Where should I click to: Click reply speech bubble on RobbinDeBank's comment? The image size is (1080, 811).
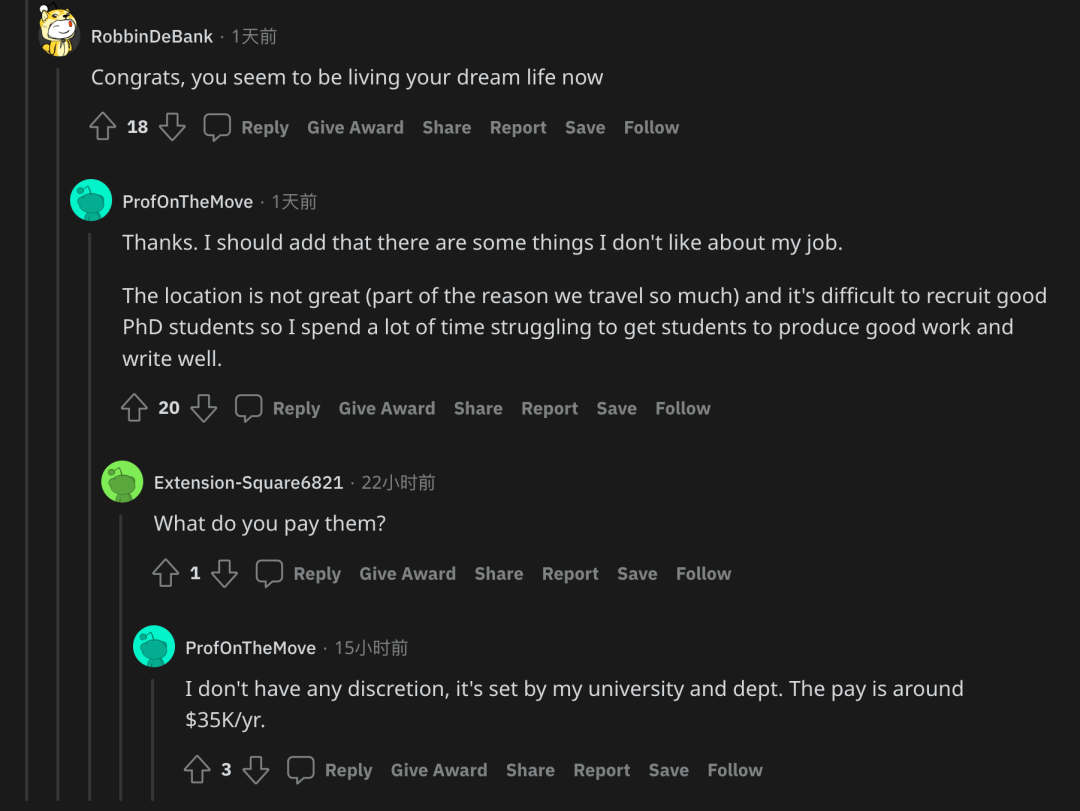click(x=217, y=127)
